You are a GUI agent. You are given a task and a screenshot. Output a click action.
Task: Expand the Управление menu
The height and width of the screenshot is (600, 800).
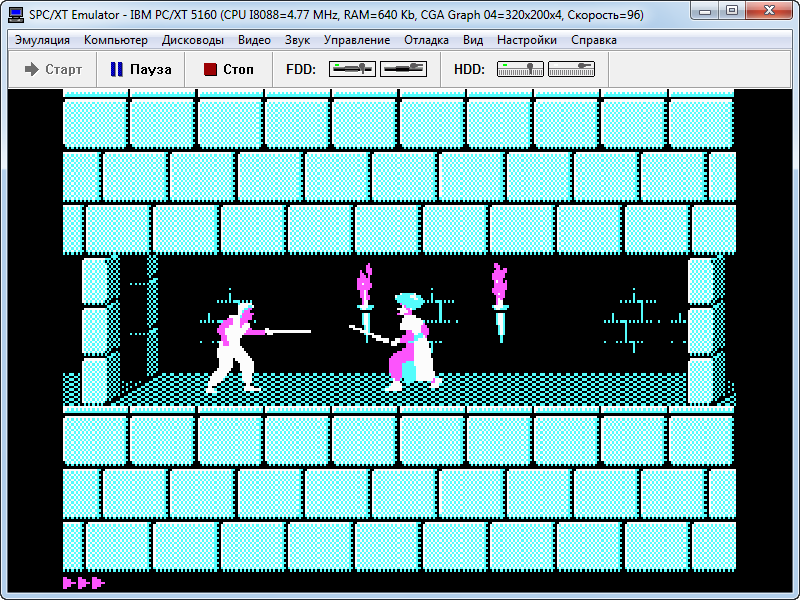click(x=357, y=40)
